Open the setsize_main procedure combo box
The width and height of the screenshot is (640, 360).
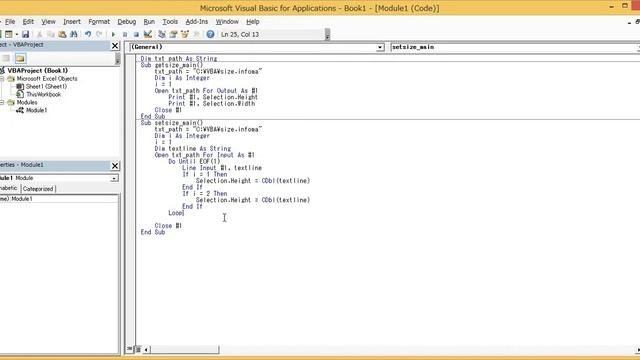515,47
